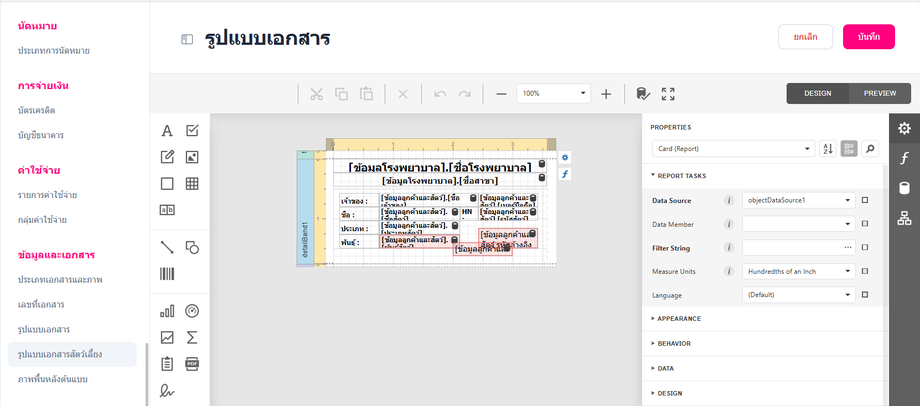Click the Language property marker square
This screenshot has height=406, width=920.
865,295
